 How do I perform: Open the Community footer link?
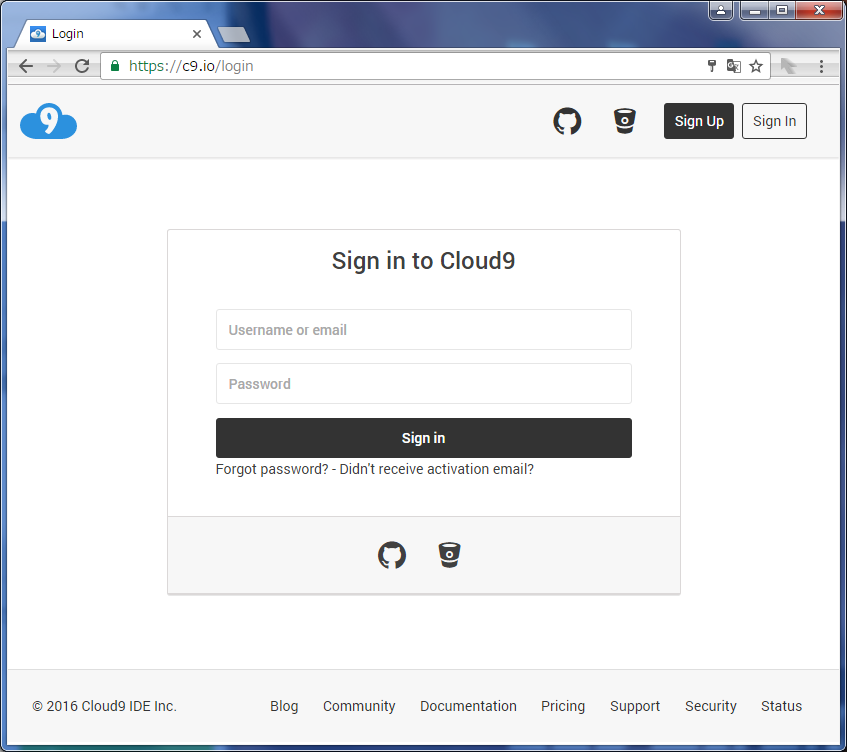click(x=359, y=706)
